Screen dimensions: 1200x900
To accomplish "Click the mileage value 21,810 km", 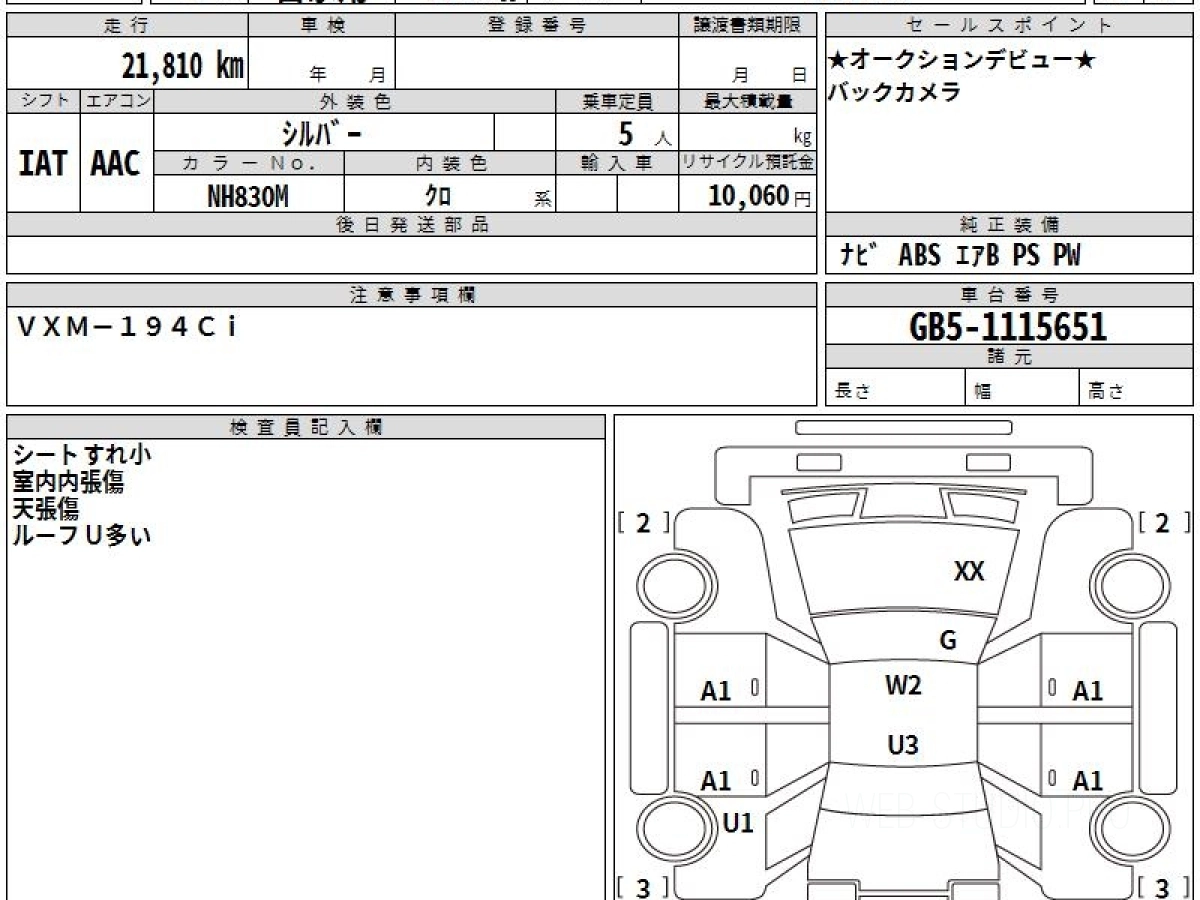I will (x=182, y=66).
